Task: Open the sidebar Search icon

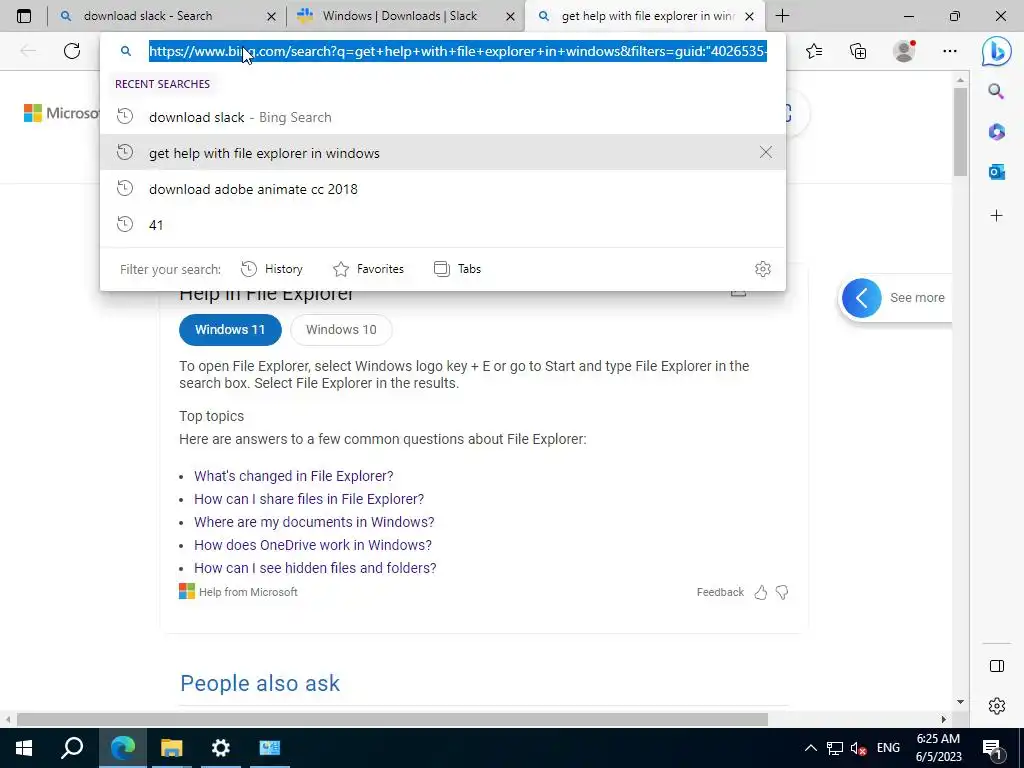Action: pos(996,91)
